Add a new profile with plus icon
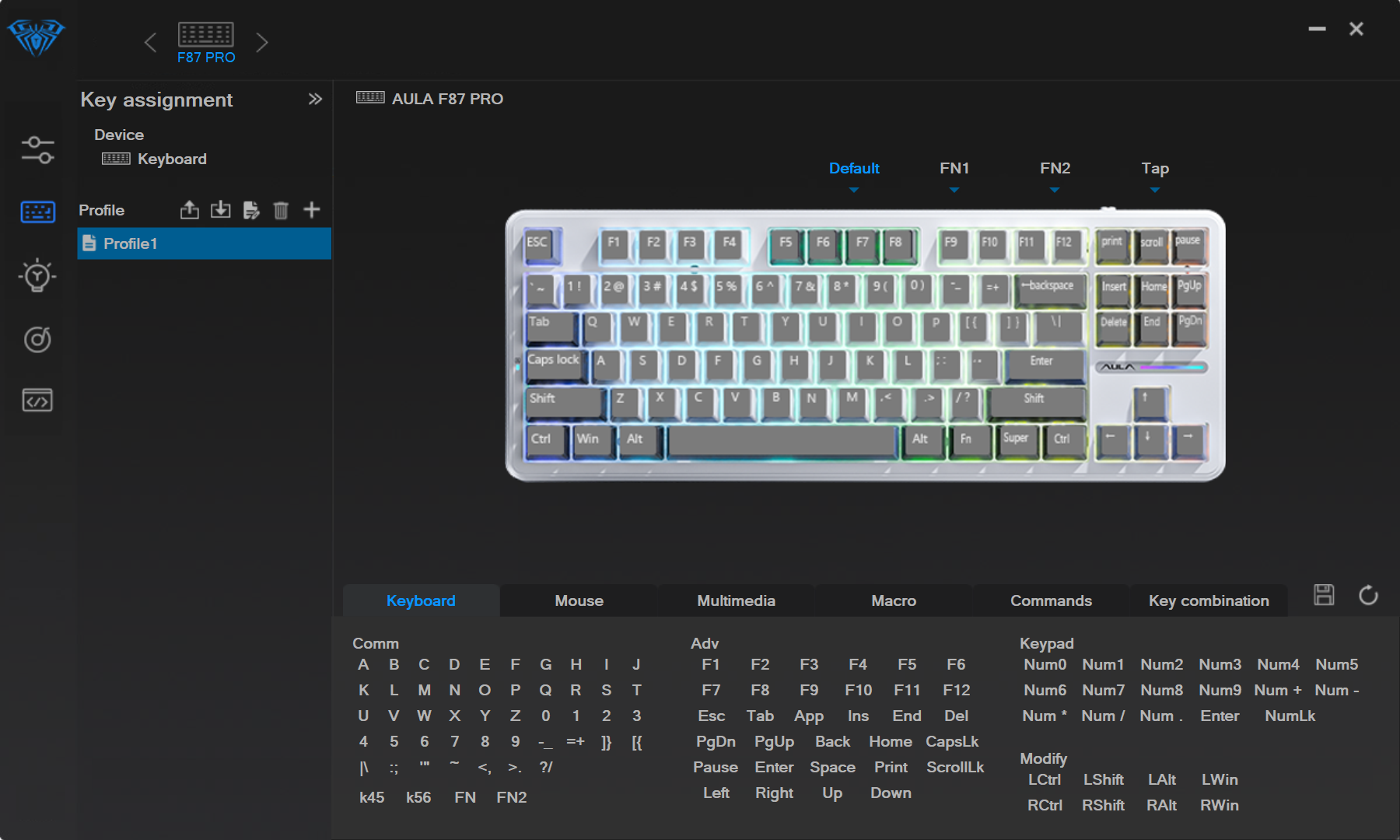Viewport: 1400px width, 840px height. point(312,210)
